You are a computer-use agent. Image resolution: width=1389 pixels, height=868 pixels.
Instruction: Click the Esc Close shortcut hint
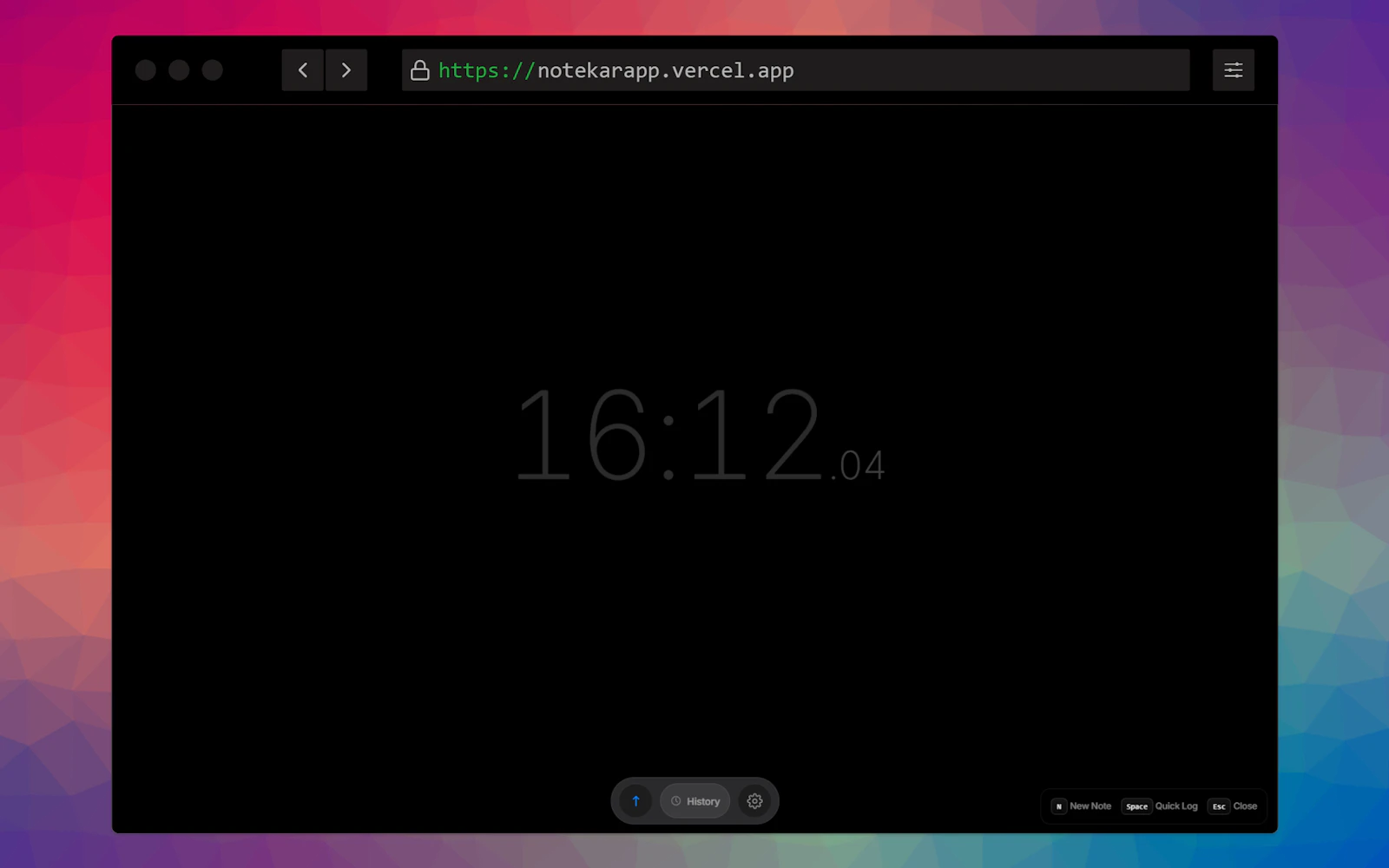(1233, 806)
